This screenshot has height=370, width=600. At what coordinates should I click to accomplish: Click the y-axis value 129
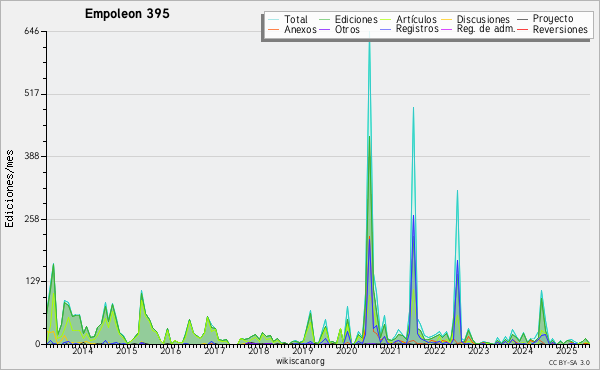coord(33,281)
